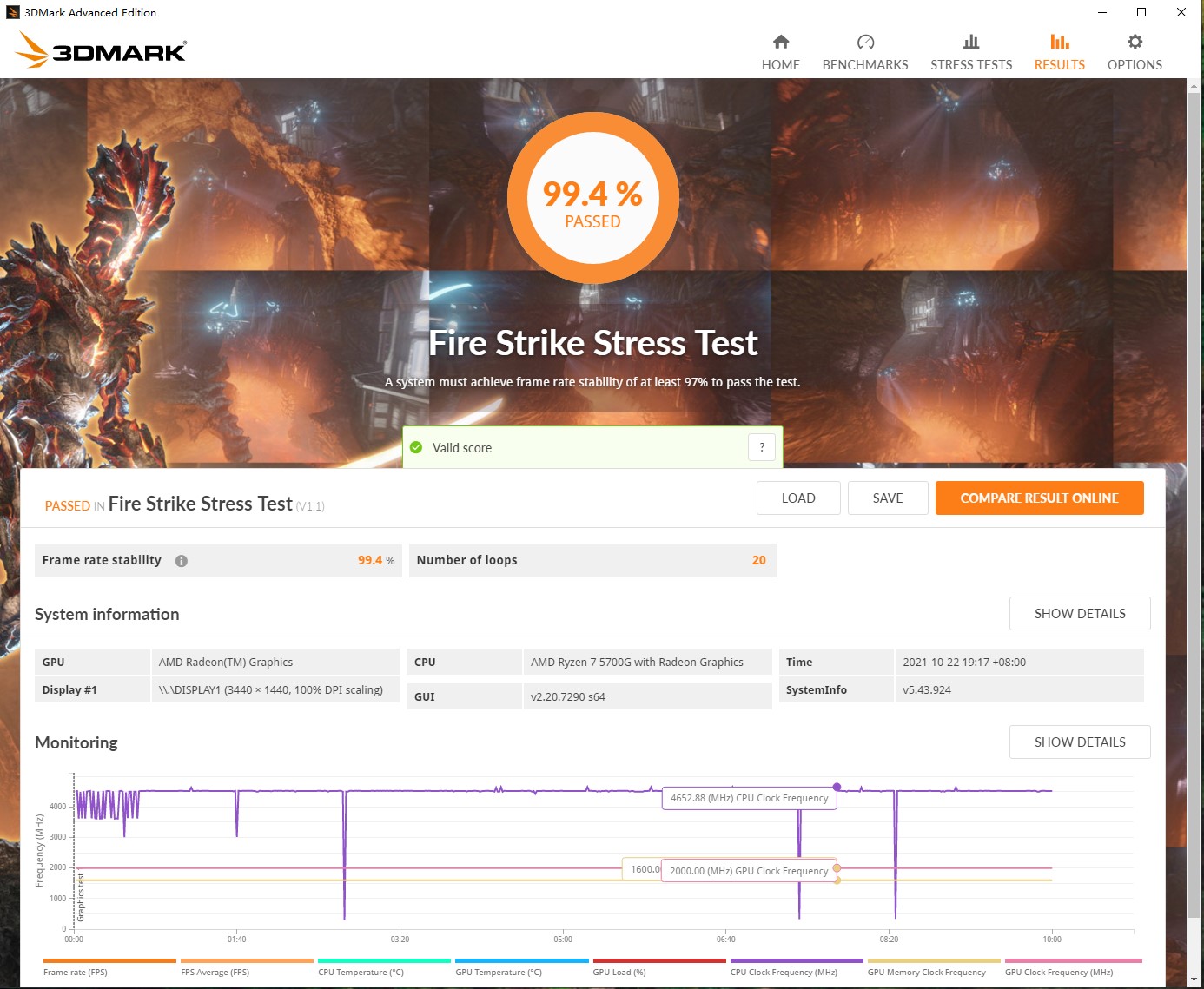Toggle CPU Temperature legend
This screenshot has width=1204, height=989.
384,966
